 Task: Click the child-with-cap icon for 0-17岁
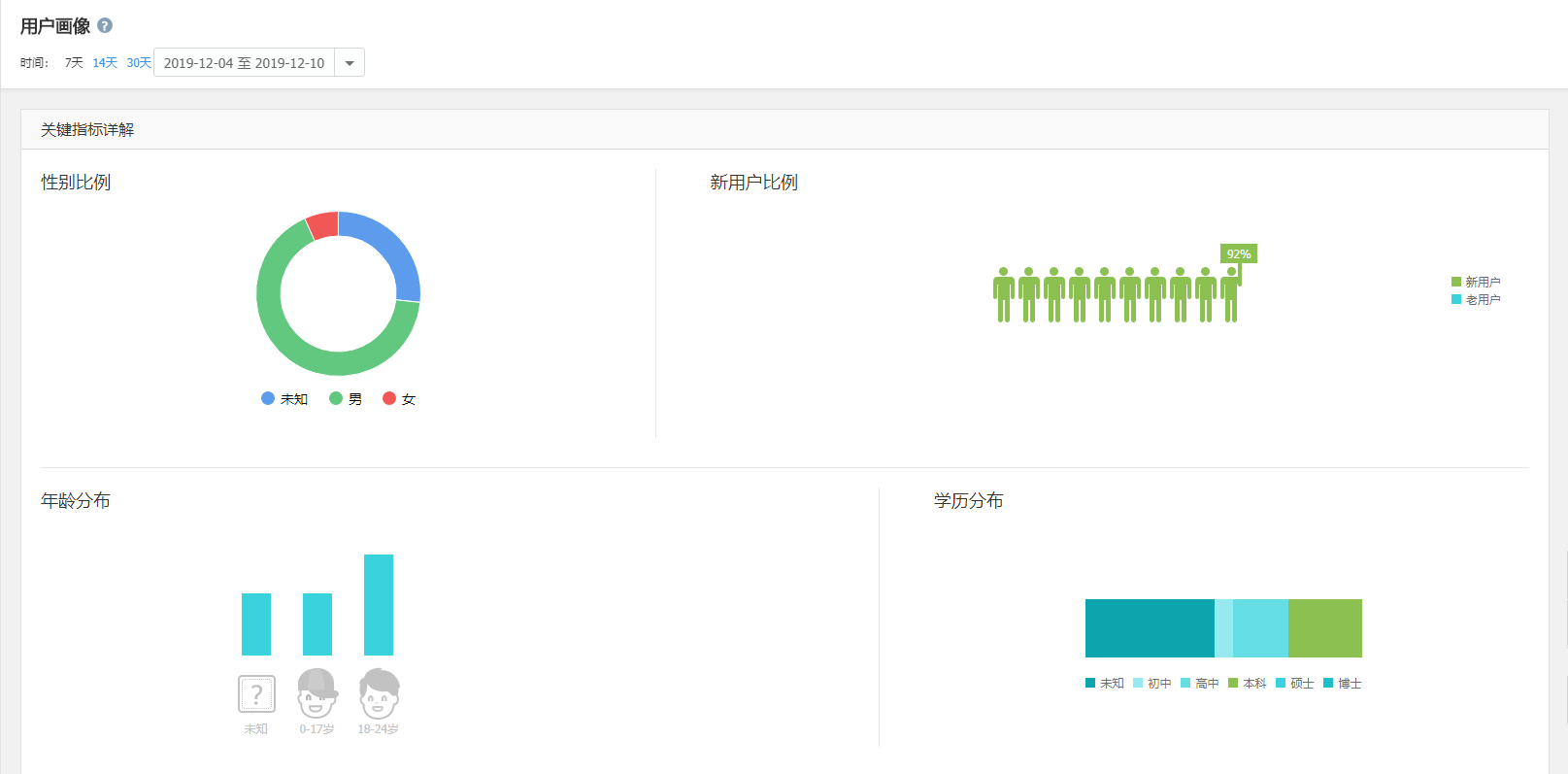[x=317, y=693]
